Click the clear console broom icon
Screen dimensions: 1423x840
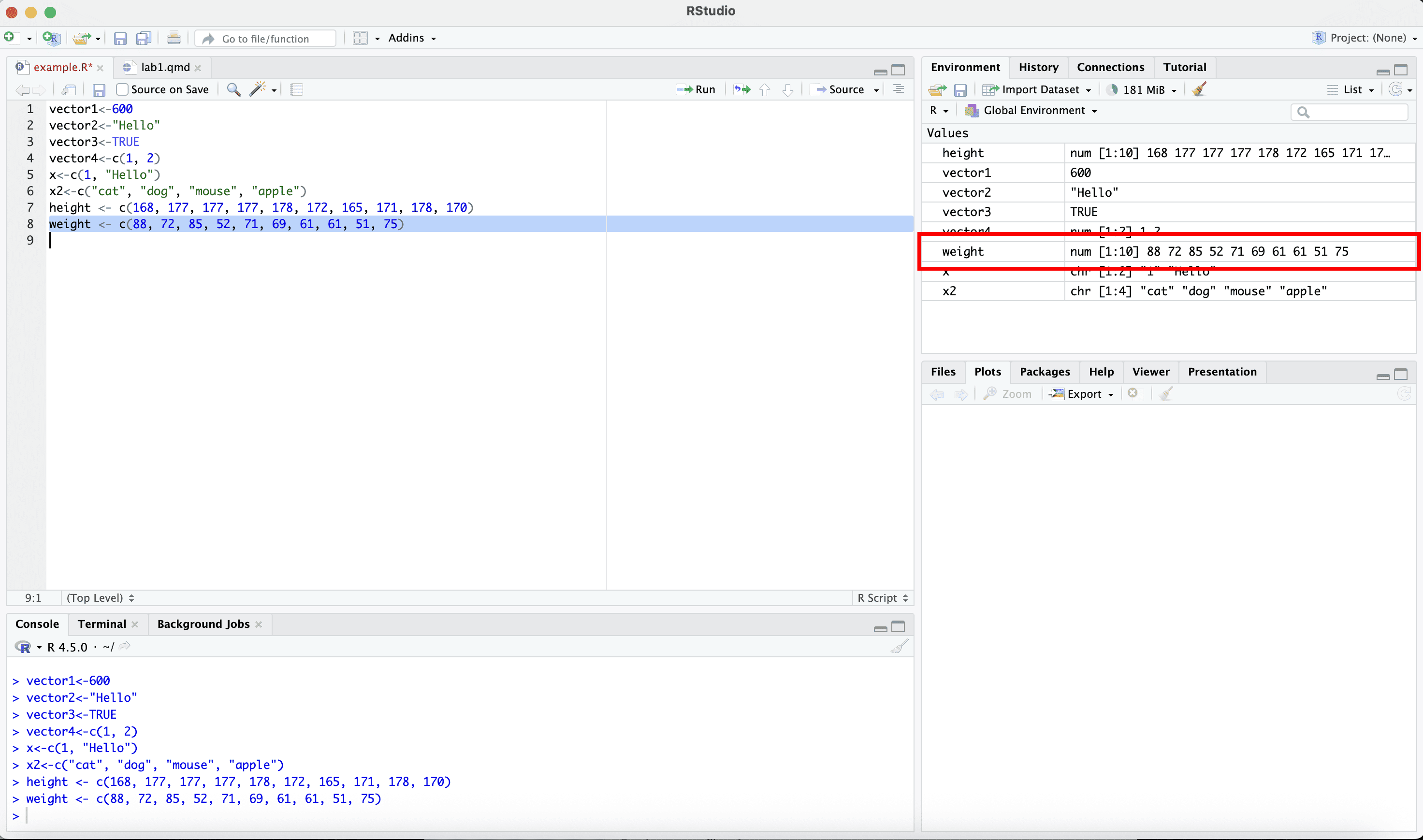point(899,646)
